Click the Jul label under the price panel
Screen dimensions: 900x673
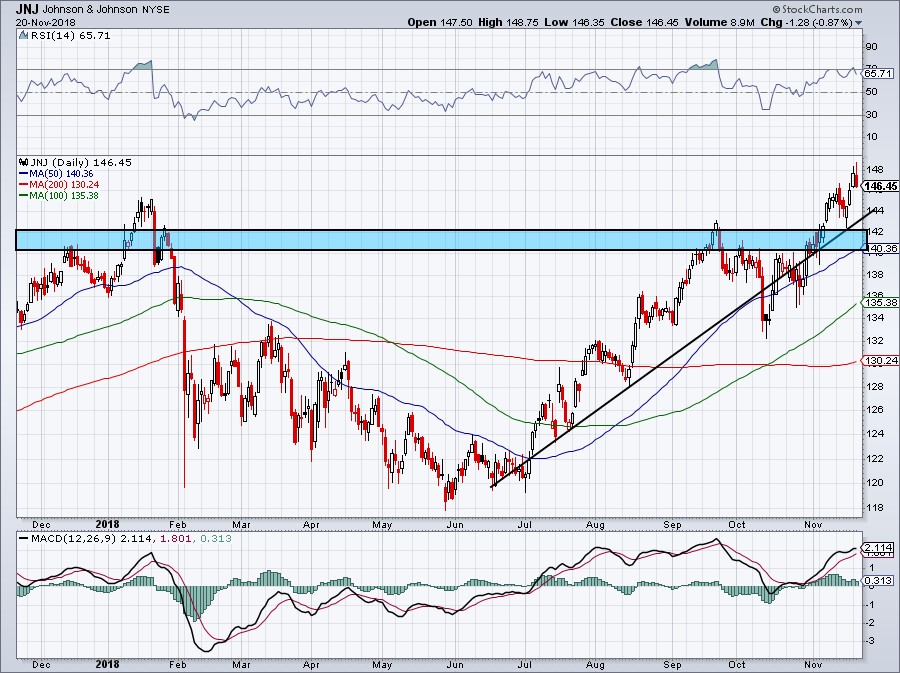(x=524, y=524)
